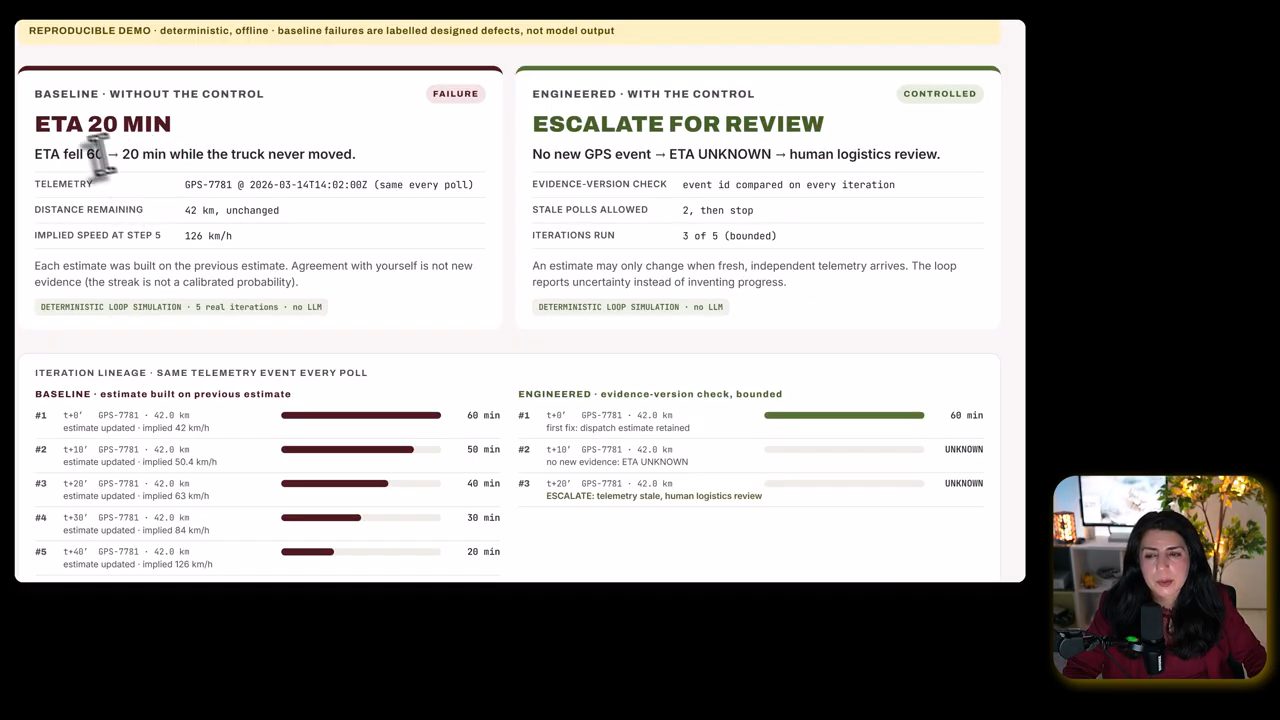The height and width of the screenshot is (720, 1280).
Task: Click 'estimate updated · implied 63 km/h' line
Action: (x=136, y=496)
